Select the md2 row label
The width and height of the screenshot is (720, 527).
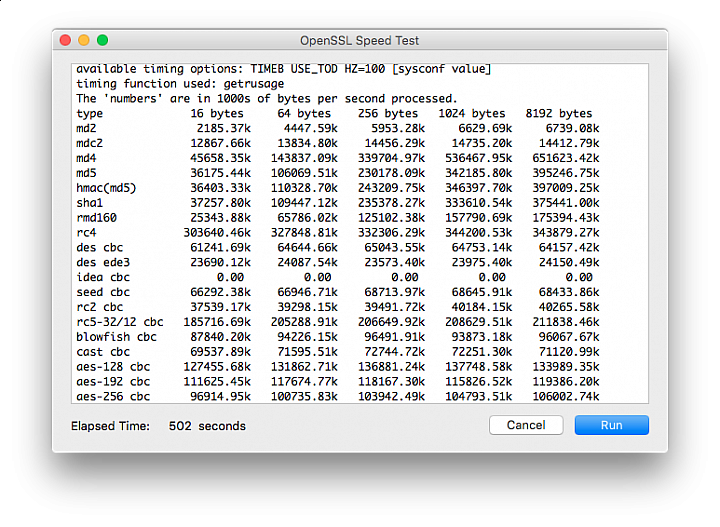coord(86,129)
